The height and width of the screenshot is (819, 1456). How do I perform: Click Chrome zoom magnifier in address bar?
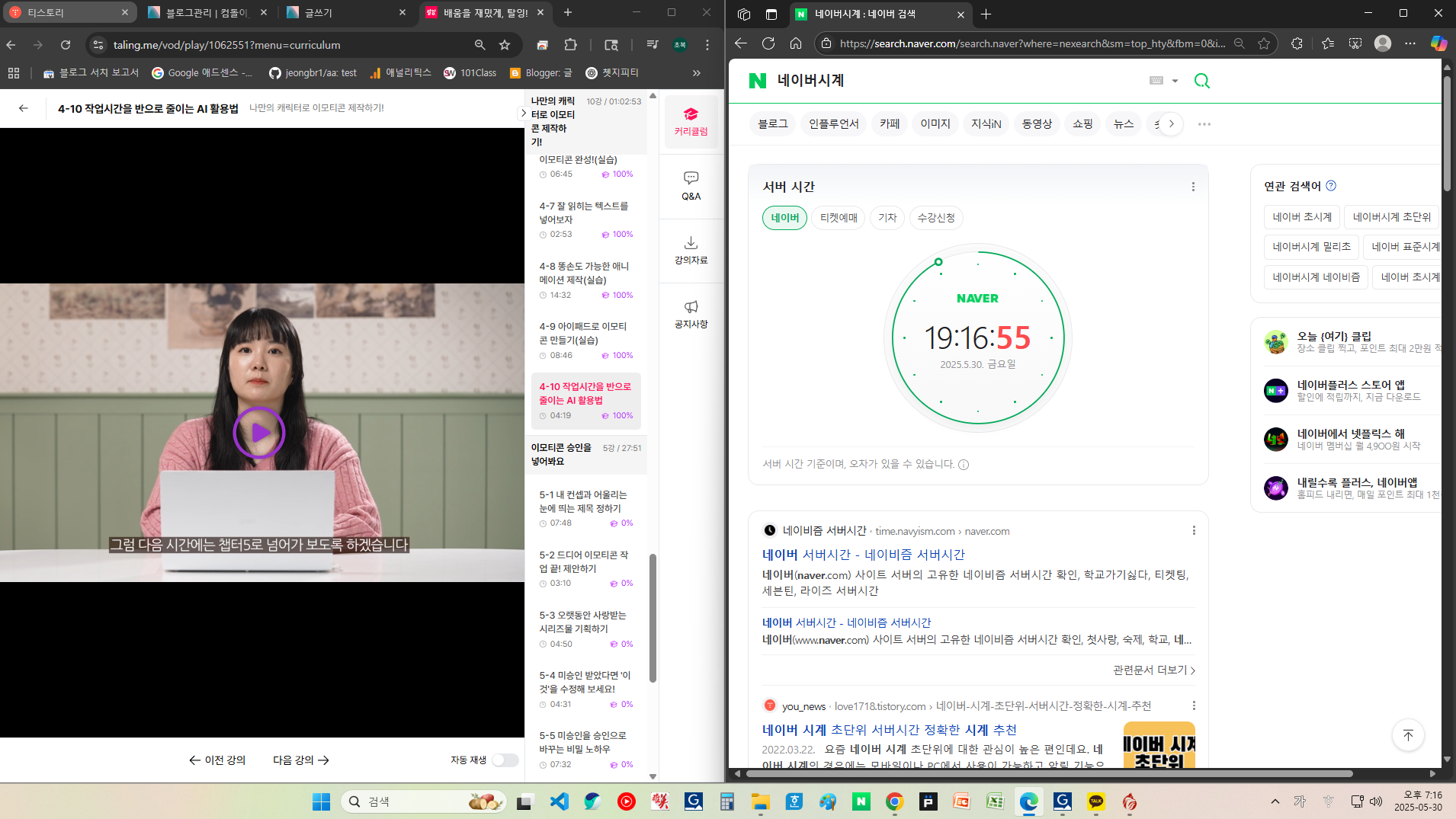point(479,45)
